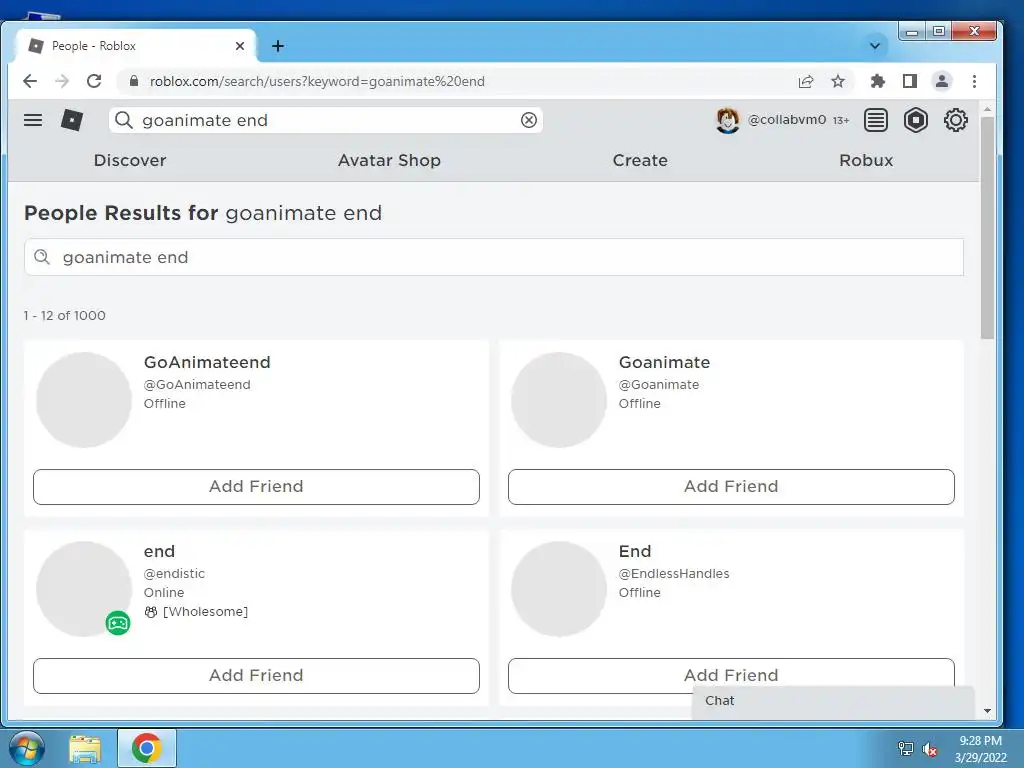Screen dimensions: 1024x768
Task: Click the @collabvm0 username text
Action: point(786,120)
